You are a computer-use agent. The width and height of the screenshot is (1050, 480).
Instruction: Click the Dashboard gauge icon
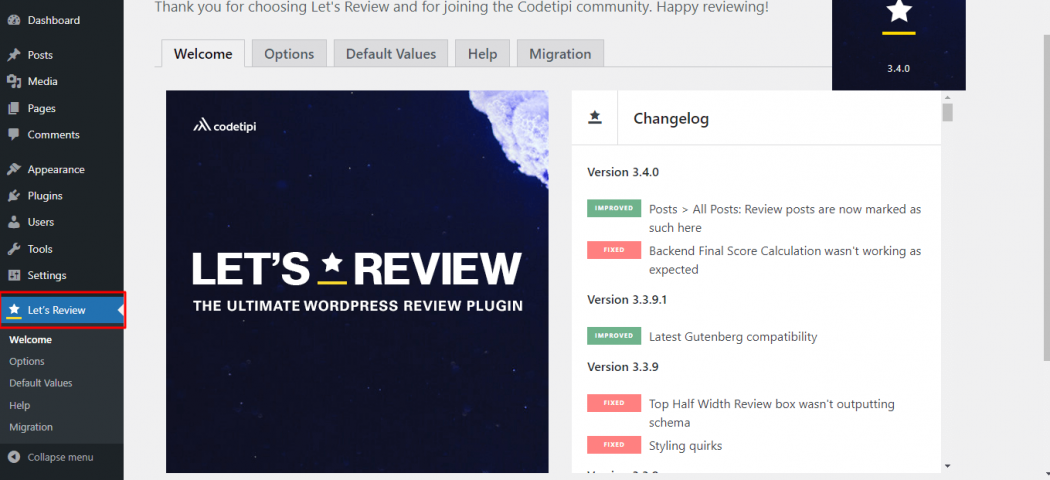pyautogui.click(x=13, y=20)
